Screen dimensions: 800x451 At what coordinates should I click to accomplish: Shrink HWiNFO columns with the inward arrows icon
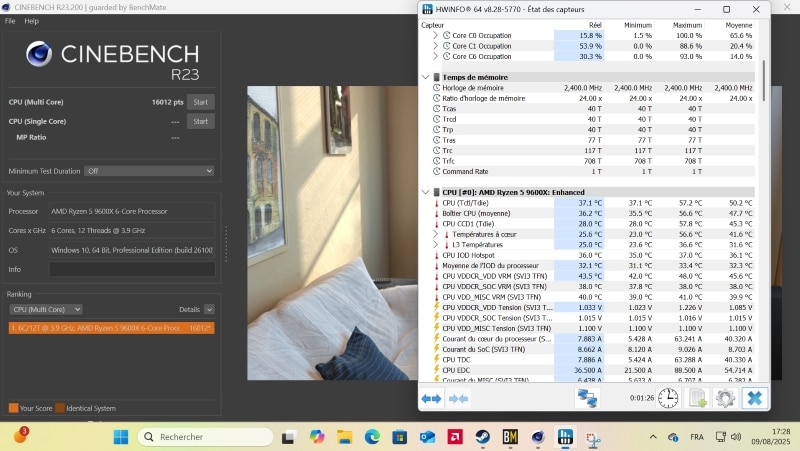458,398
